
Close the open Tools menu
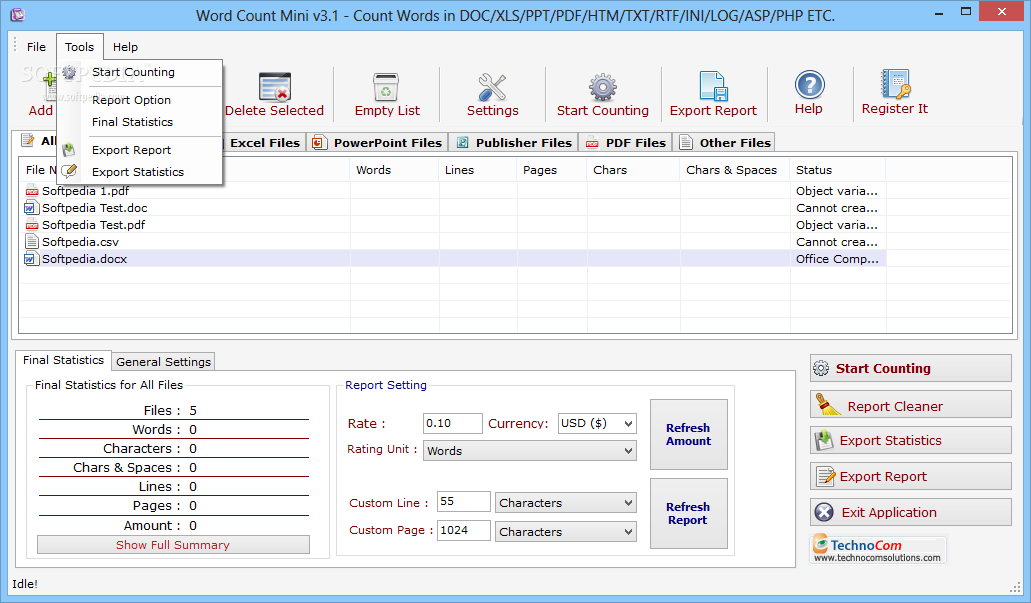pos(80,47)
